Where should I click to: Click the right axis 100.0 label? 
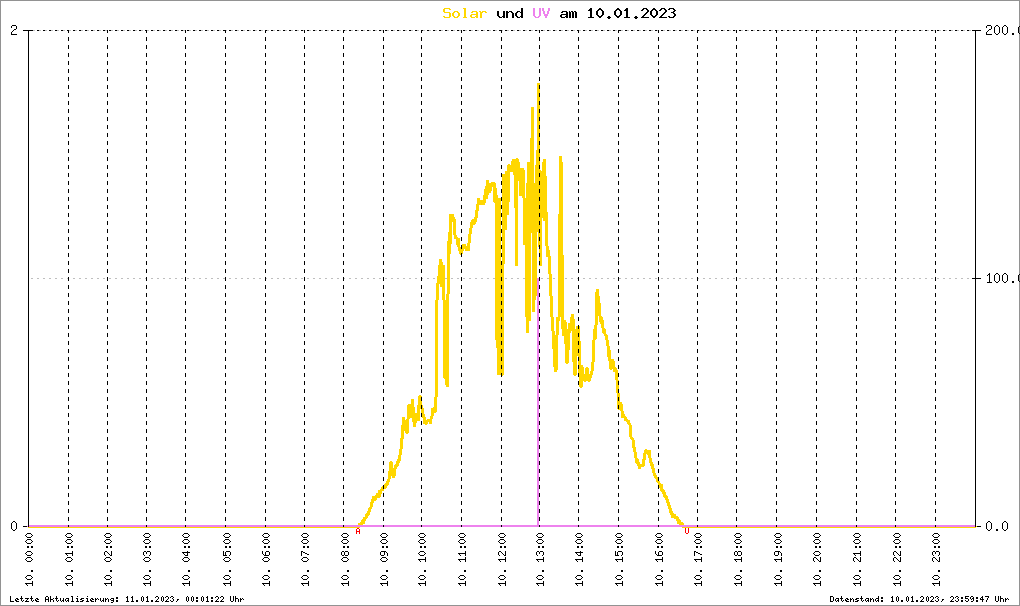pyautogui.click(x=1002, y=278)
